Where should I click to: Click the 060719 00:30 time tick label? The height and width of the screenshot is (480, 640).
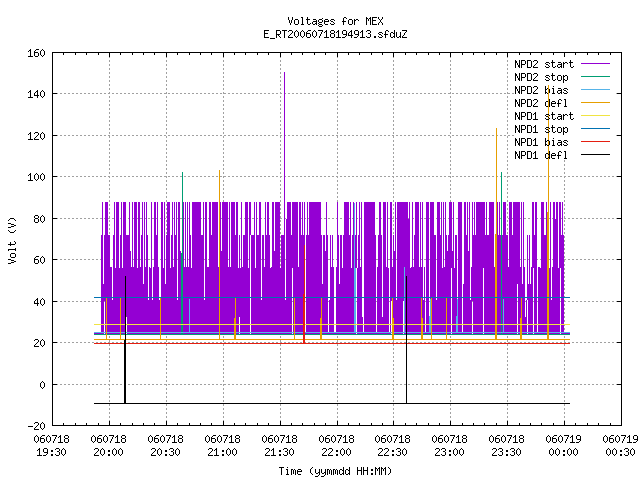pyautogui.click(x=620, y=446)
